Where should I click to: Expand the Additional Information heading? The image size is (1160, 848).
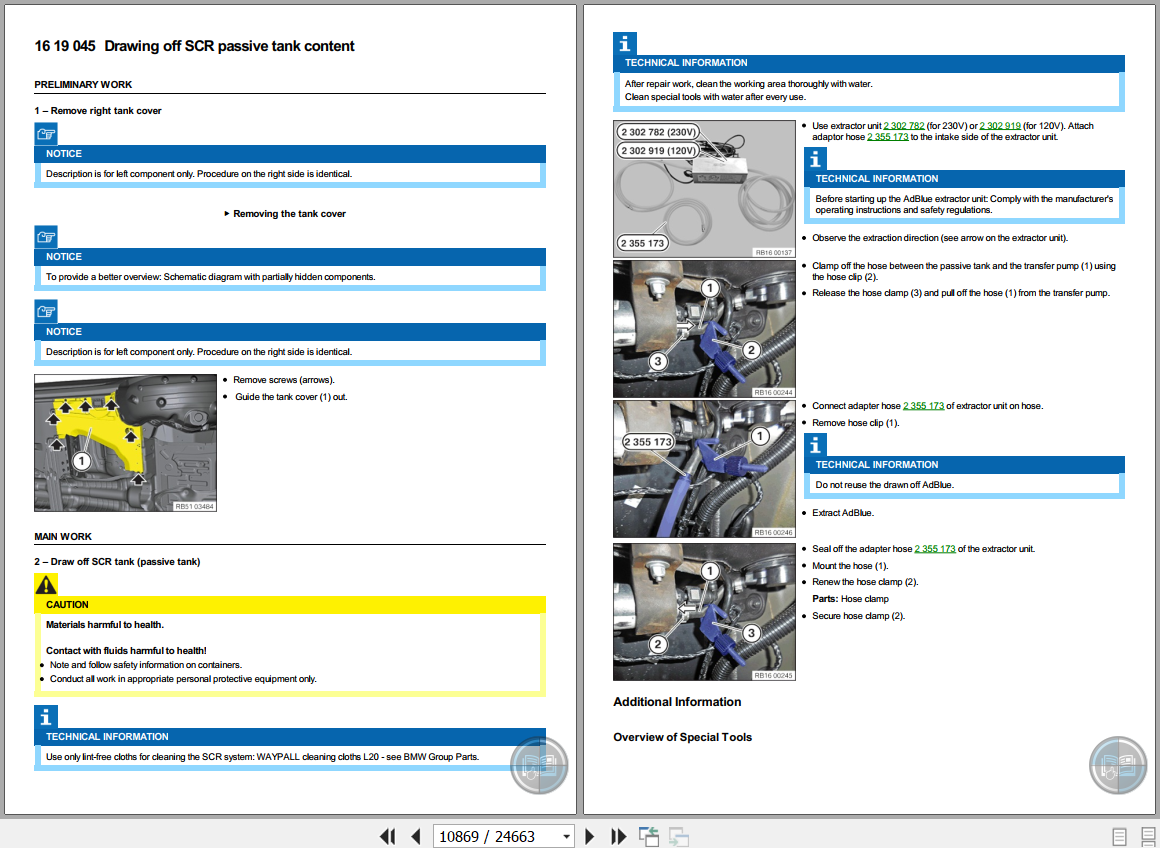pyautogui.click(x=678, y=701)
